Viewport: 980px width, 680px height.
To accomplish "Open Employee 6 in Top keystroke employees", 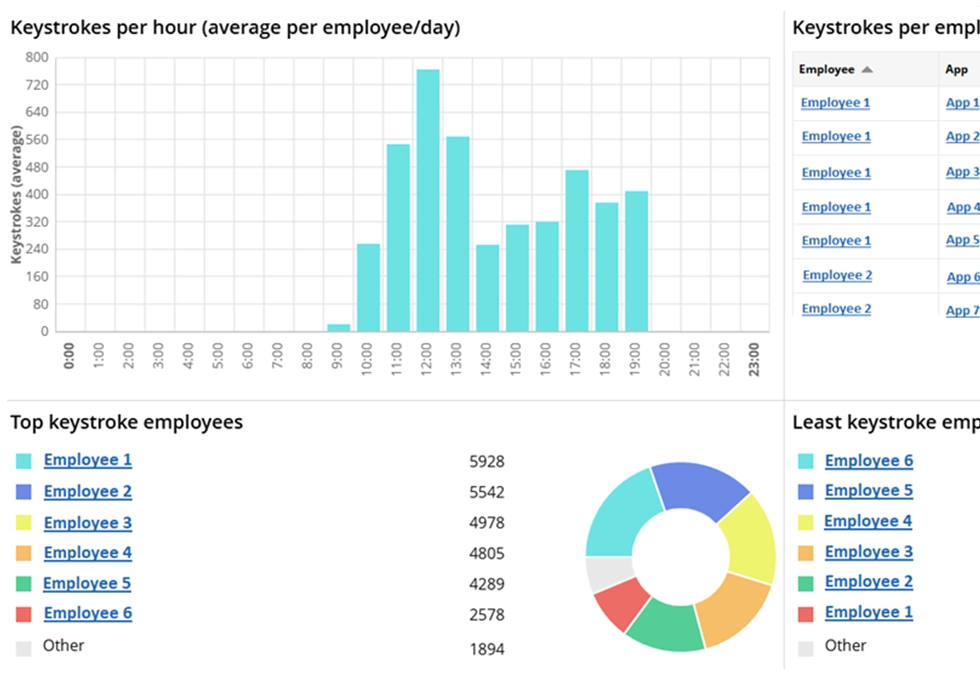I will pyautogui.click(x=88, y=613).
